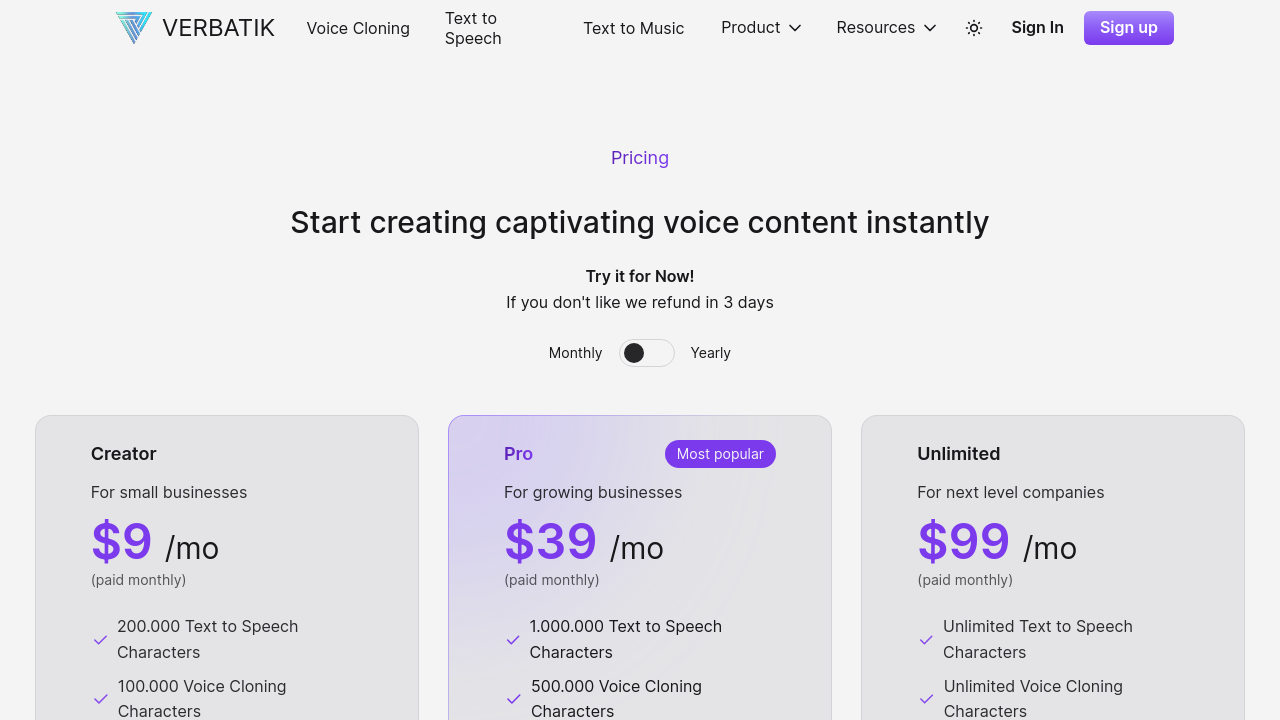Open the Text to Music page
Image resolution: width=1280 pixels, height=720 pixels.
click(633, 28)
